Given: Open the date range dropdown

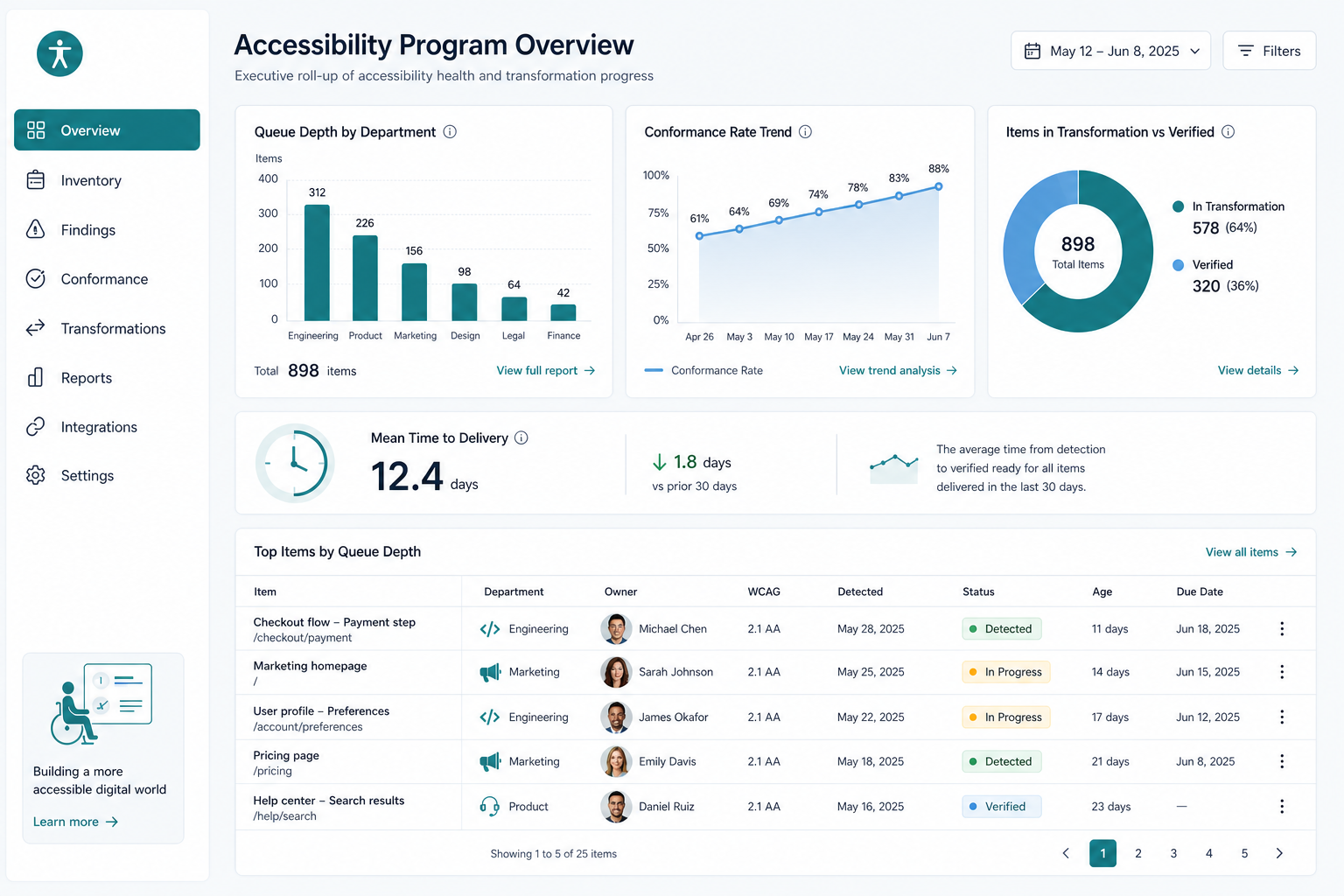Looking at the screenshot, I should (x=1110, y=51).
